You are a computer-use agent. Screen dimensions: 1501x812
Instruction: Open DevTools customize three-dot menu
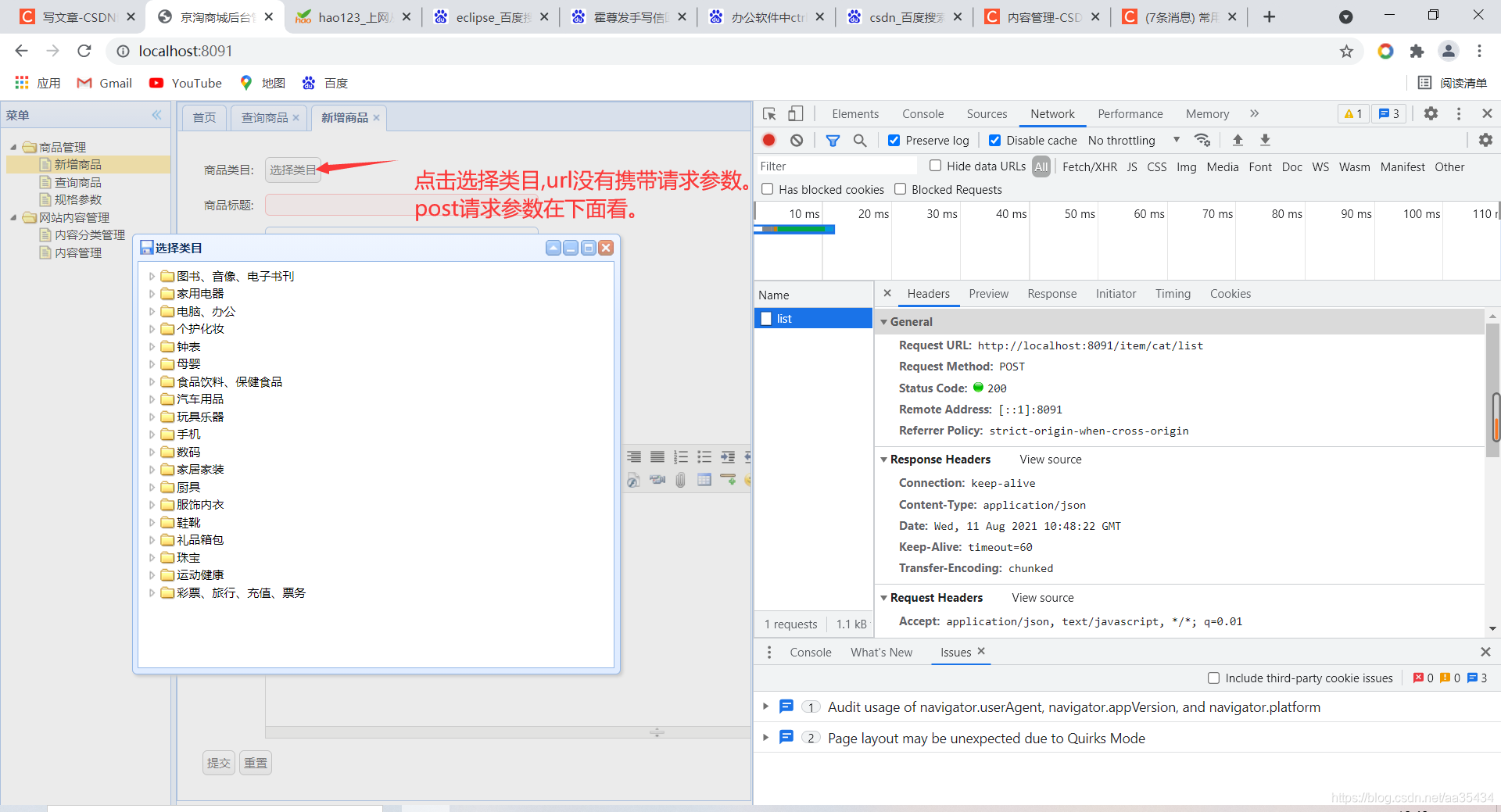tap(1459, 114)
